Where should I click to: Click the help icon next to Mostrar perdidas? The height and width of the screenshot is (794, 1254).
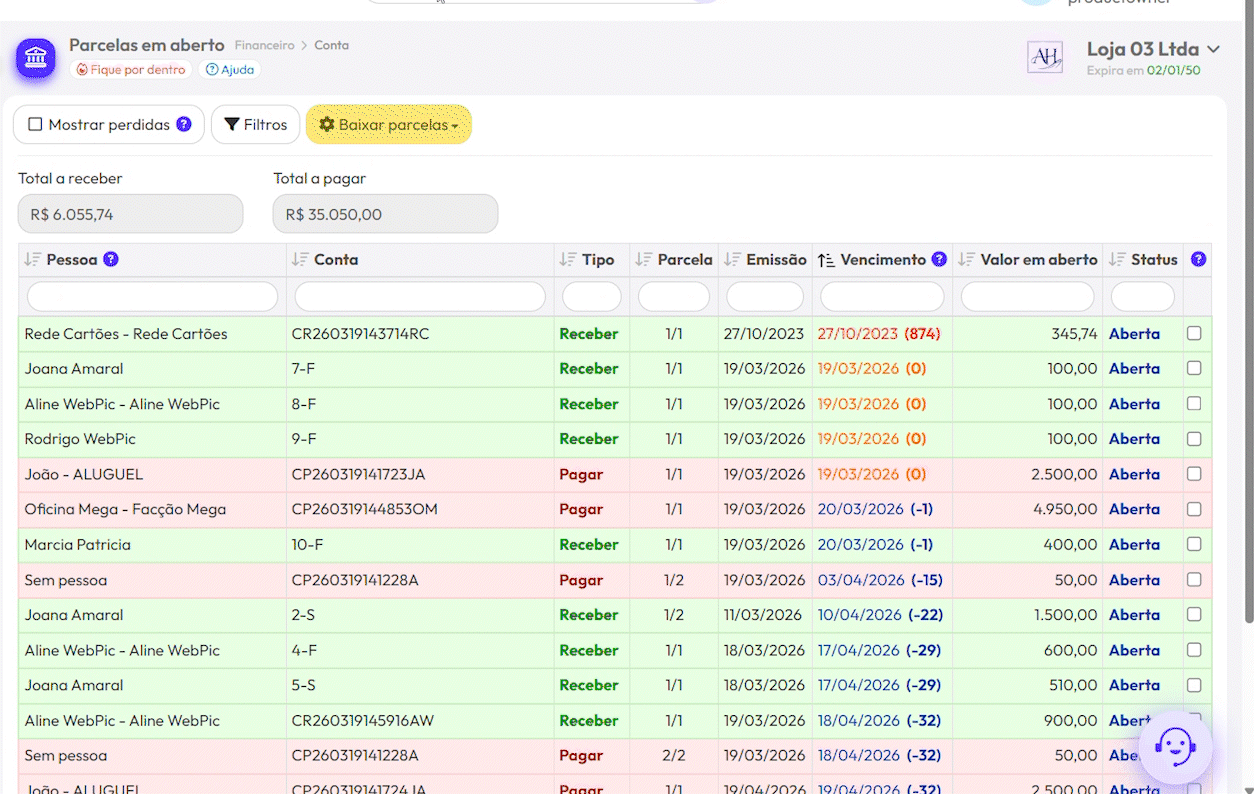tap(184, 124)
